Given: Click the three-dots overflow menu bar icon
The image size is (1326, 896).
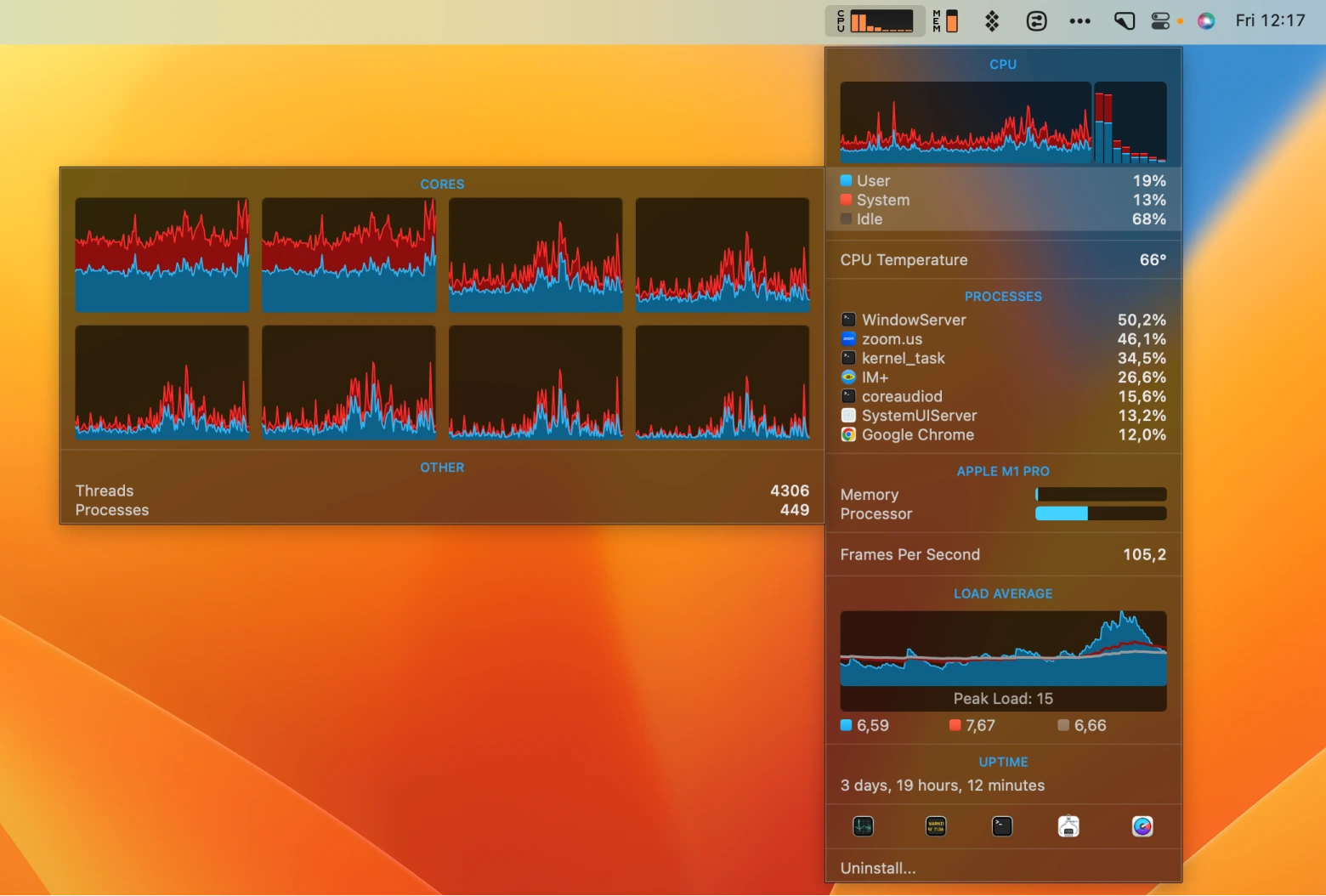Looking at the screenshot, I should point(1079,21).
